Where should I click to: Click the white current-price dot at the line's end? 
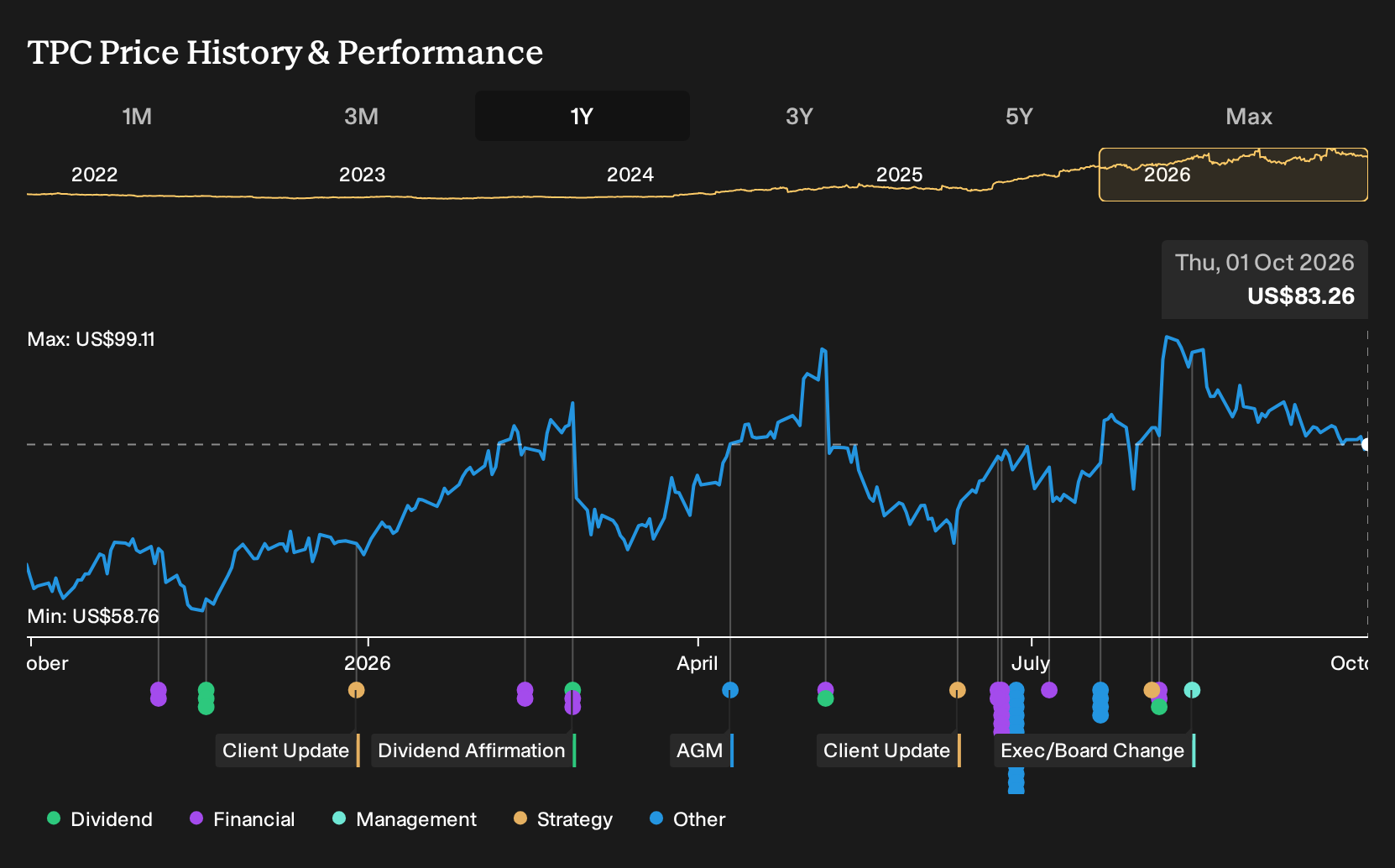coord(1366,444)
